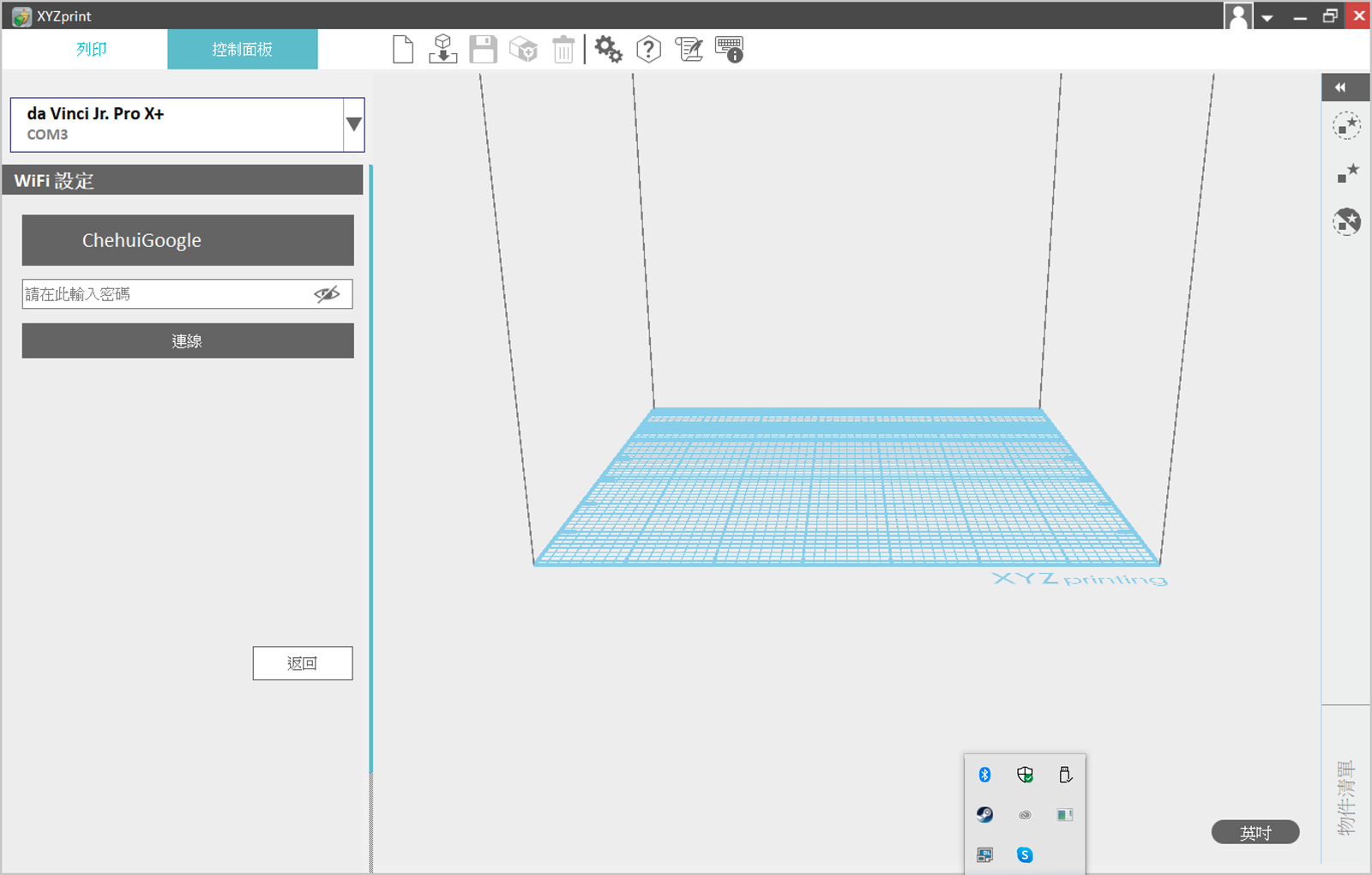Viewport: 1372px width, 875px height.
Task: Collapse the right side panel arrows
Action: tap(1340, 87)
